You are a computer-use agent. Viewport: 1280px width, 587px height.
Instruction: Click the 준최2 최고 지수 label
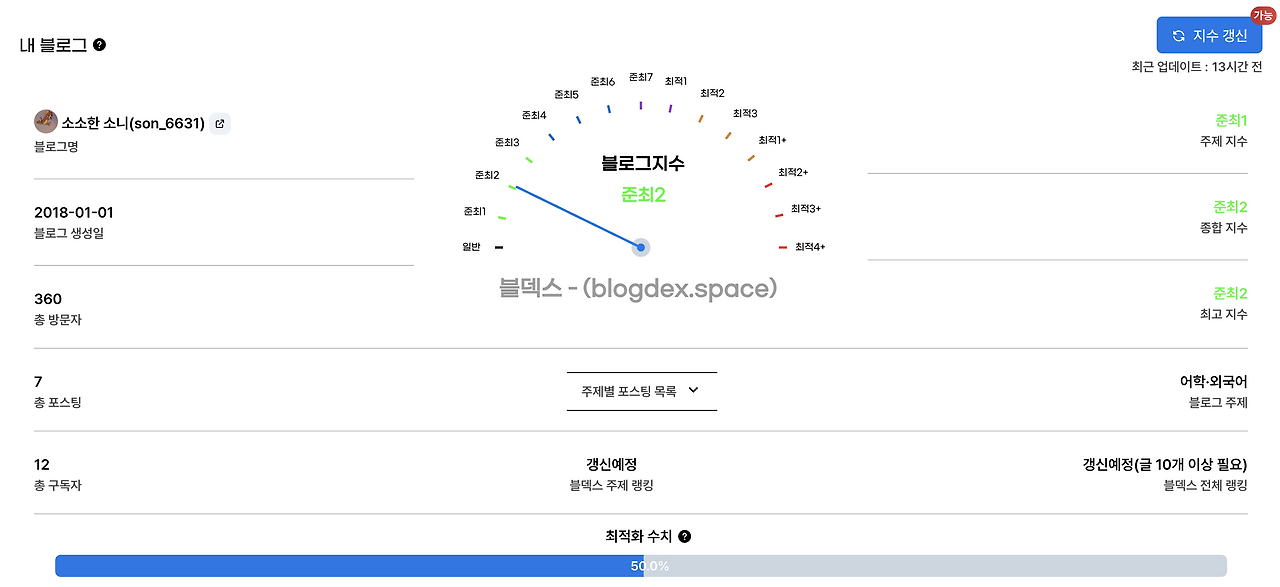pyautogui.click(x=1229, y=293)
